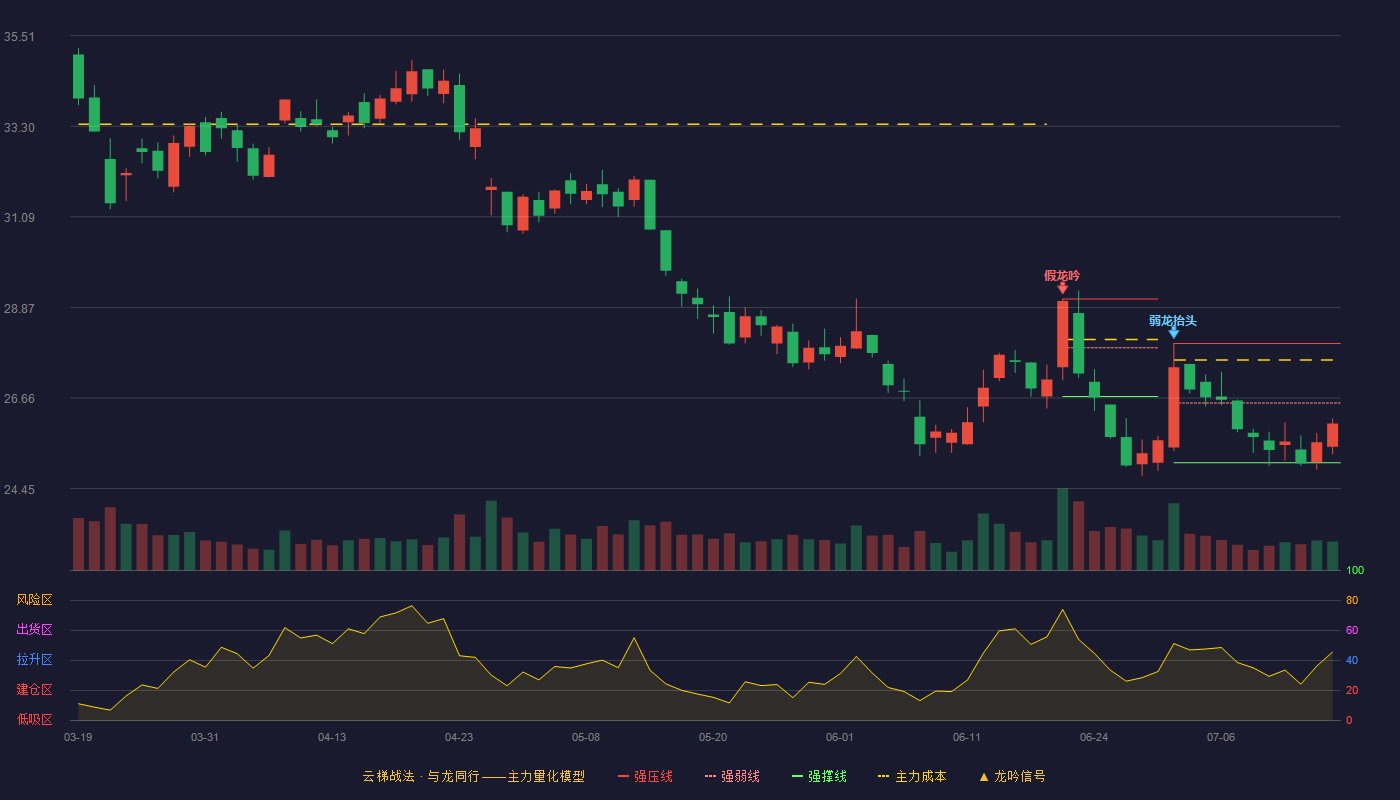The width and height of the screenshot is (1400, 800).
Task: Click the 06-24 date axis label
Action: tap(1094, 737)
